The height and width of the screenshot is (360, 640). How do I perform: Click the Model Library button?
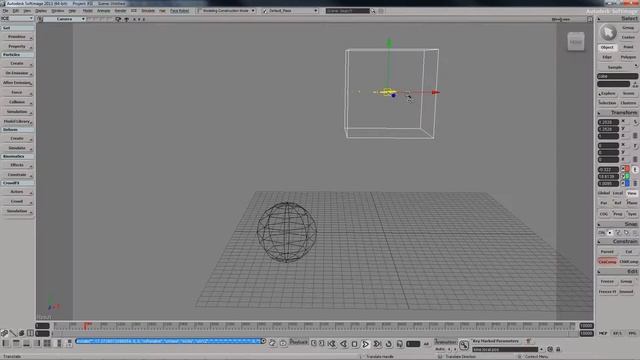coord(17,122)
